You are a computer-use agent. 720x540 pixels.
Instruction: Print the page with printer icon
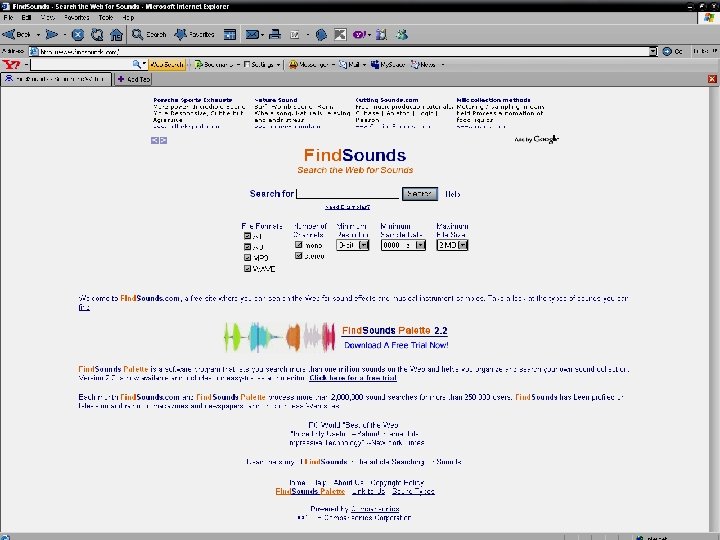click(x=275, y=34)
